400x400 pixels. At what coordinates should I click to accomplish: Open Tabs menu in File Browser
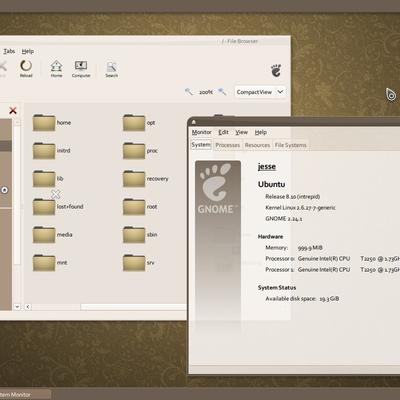tap(9, 51)
